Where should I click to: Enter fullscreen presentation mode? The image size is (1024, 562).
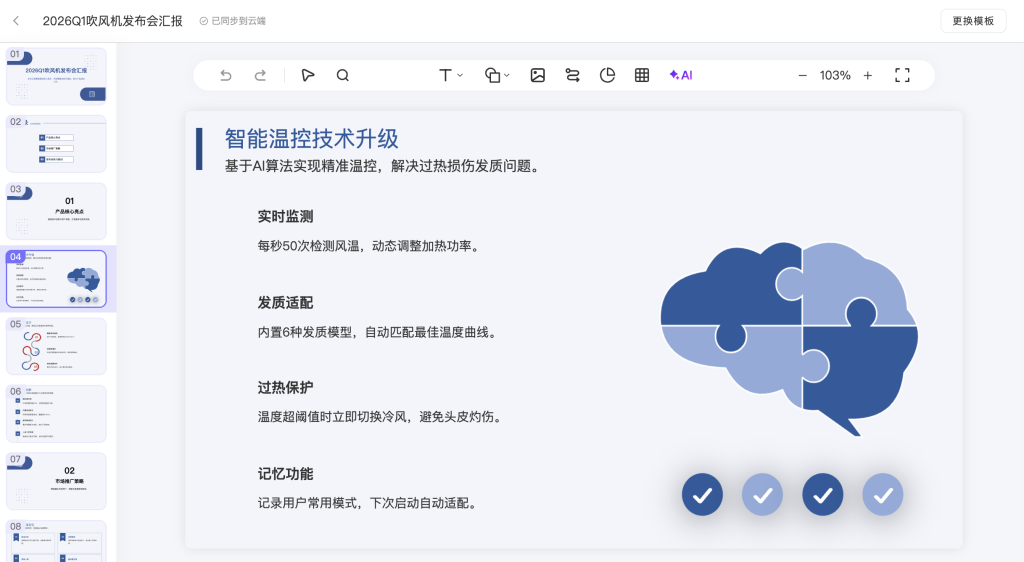click(902, 75)
